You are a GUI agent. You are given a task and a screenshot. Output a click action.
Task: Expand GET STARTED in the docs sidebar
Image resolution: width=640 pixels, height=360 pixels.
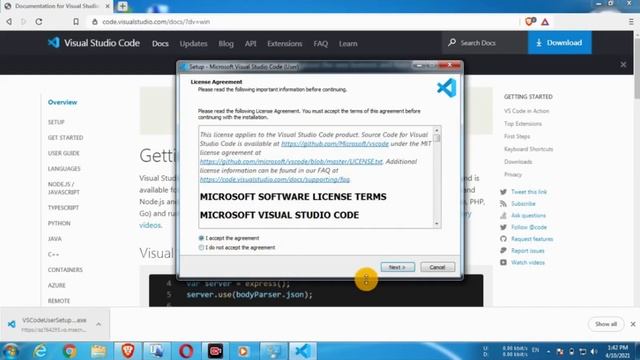65,138
